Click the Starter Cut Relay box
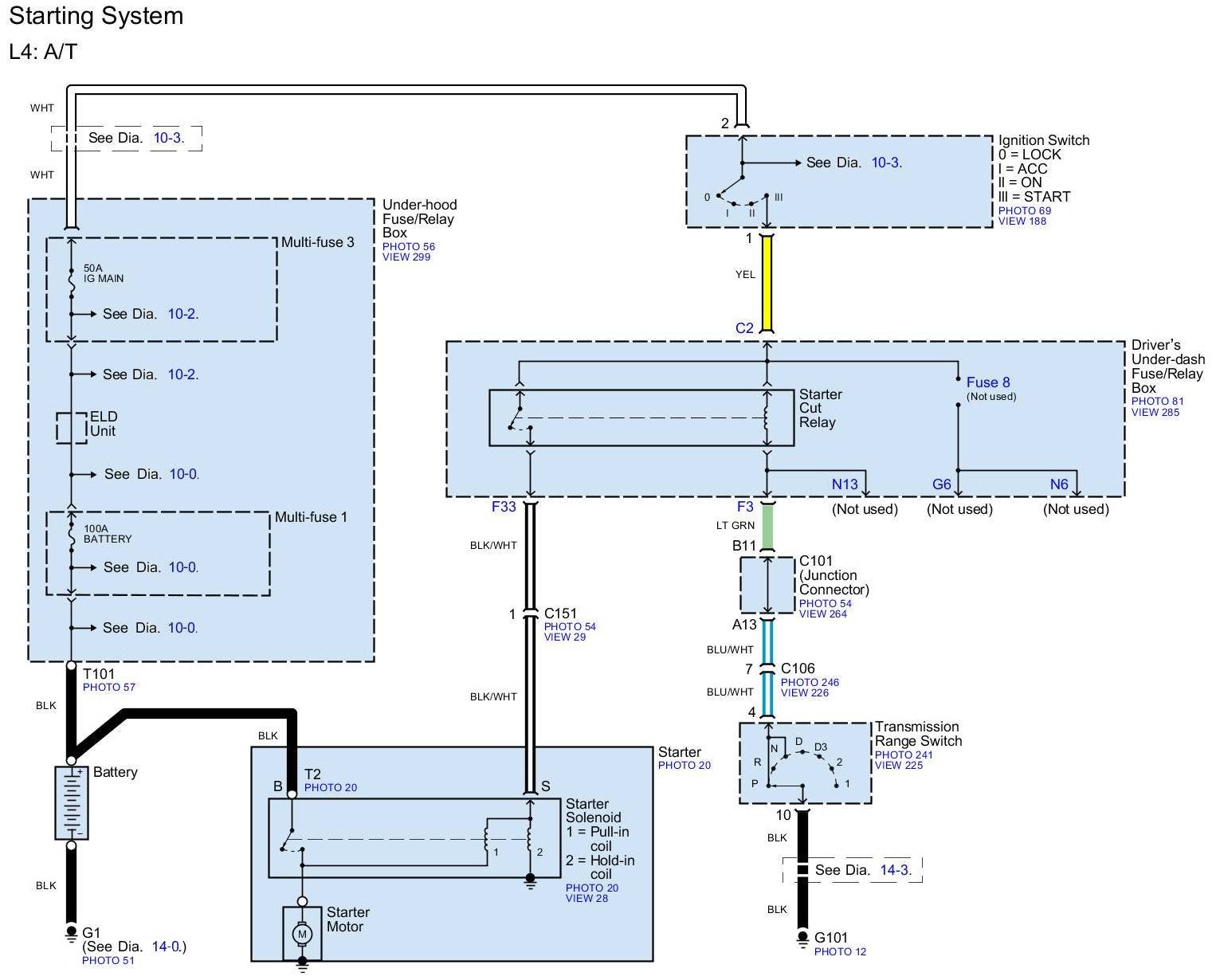 641,417
